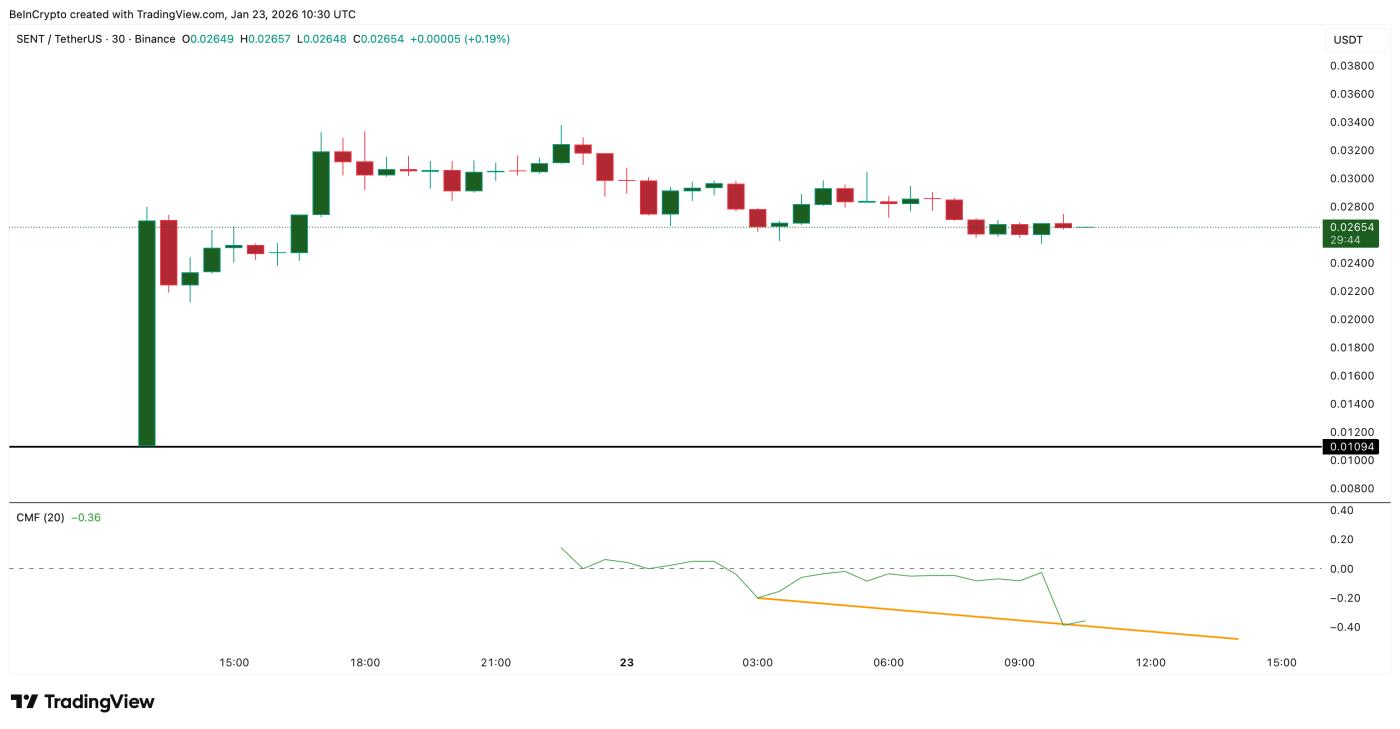
Task: Click the current price tag 0.02654
Action: click(x=1351, y=227)
